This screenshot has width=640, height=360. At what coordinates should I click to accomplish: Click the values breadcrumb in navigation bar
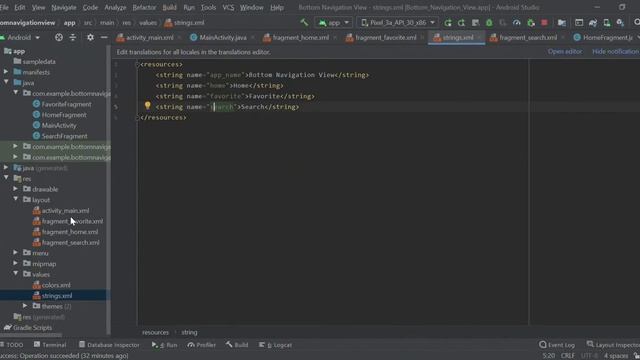(148, 23)
